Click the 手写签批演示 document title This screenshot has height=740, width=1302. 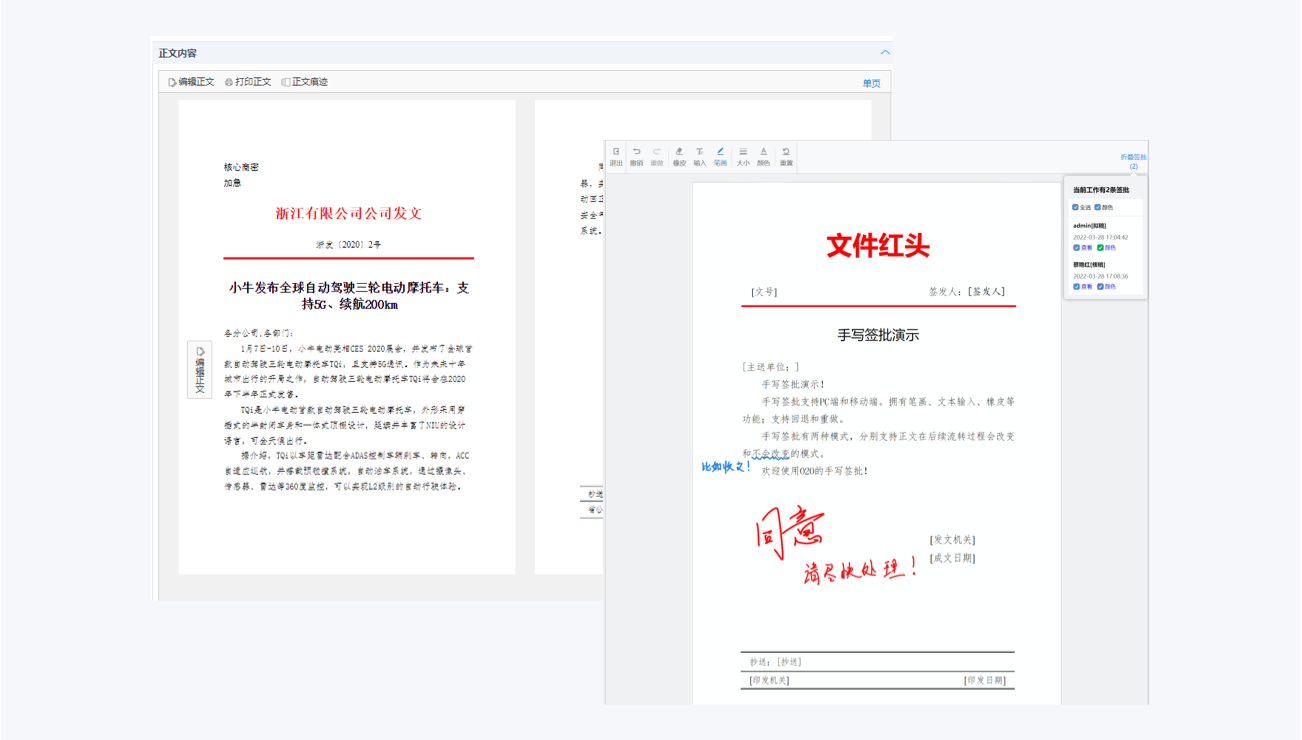click(x=877, y=335)
